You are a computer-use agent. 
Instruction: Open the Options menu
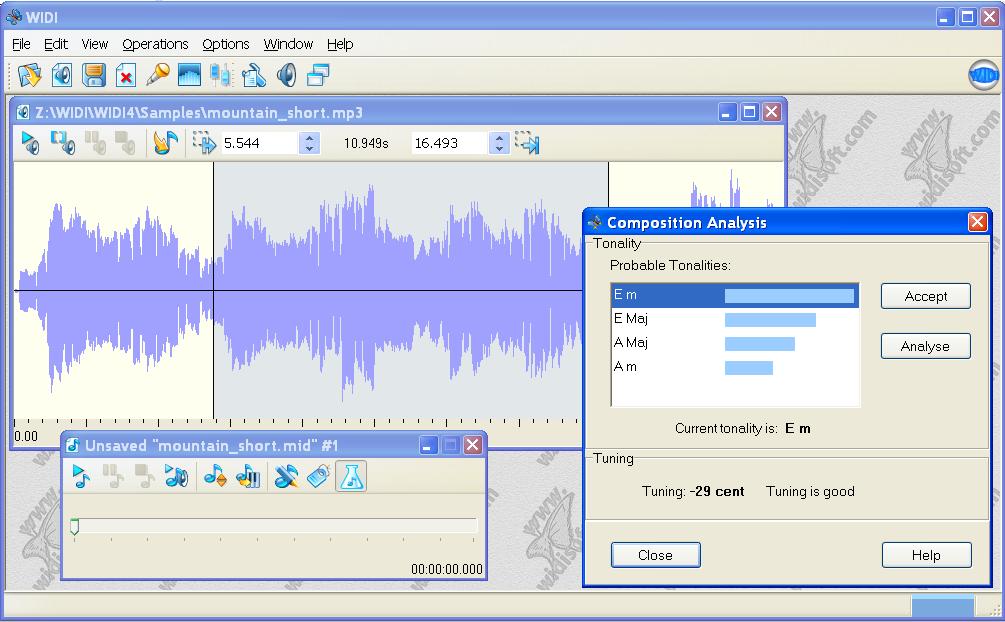(x=226, y=44)
